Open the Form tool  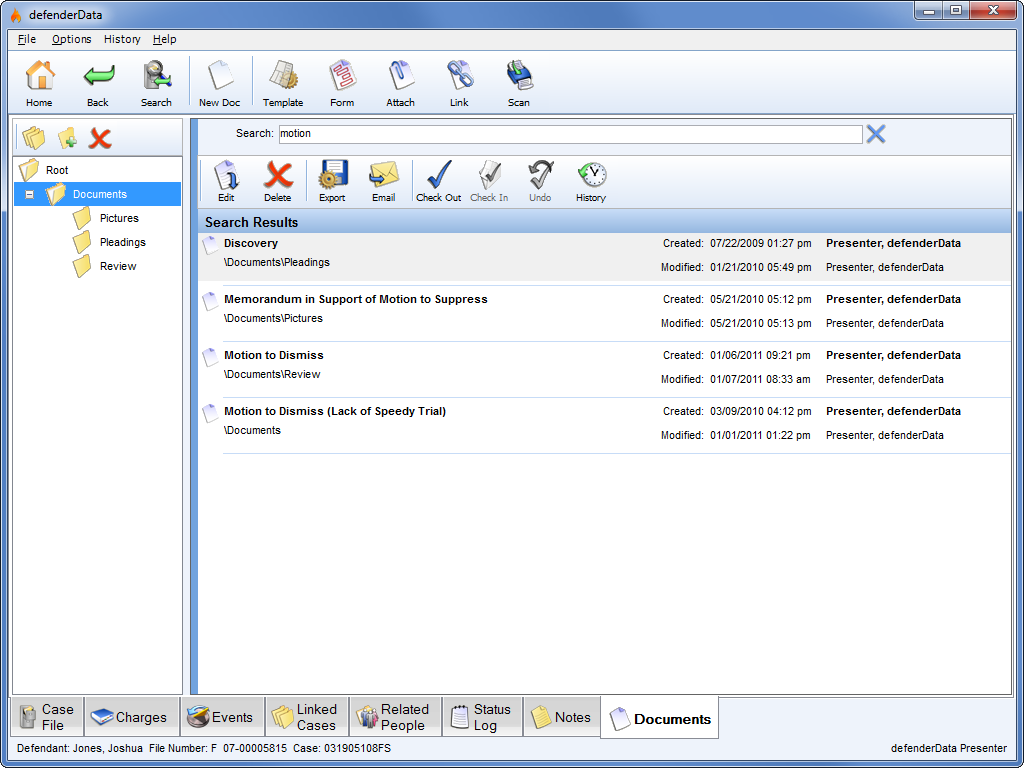(x=342, y=83)
